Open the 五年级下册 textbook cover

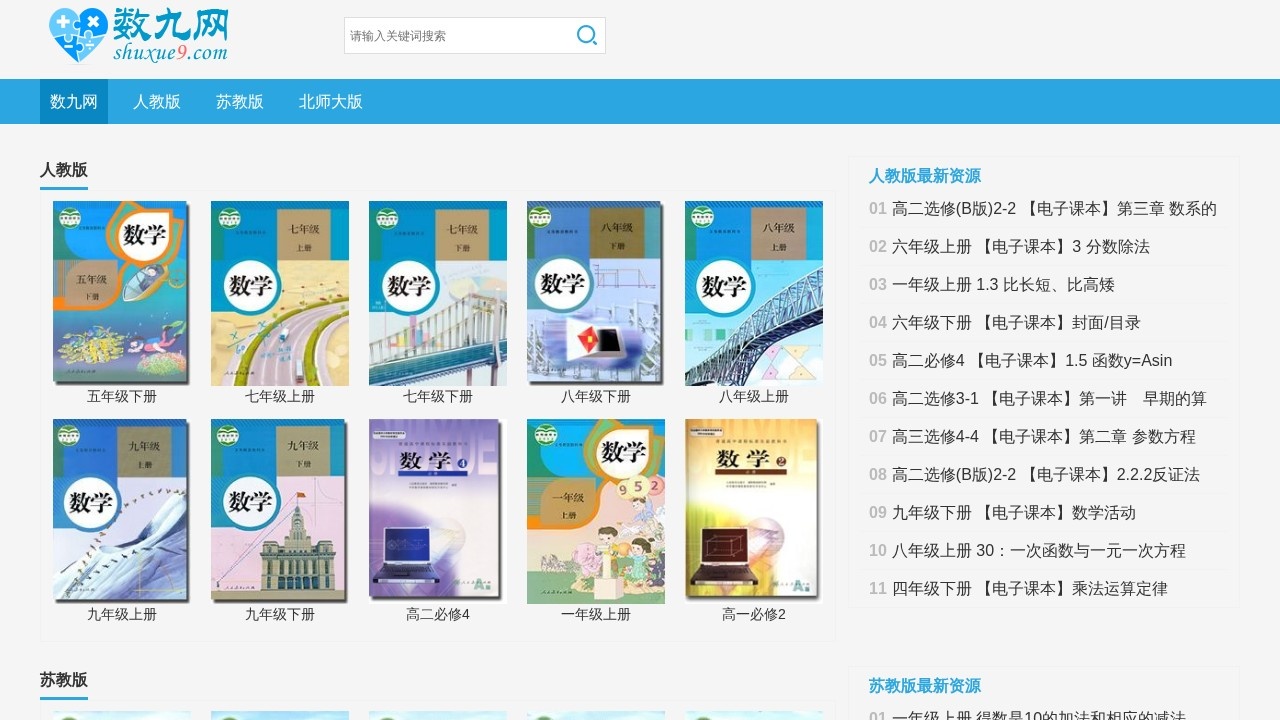point(121,292)
